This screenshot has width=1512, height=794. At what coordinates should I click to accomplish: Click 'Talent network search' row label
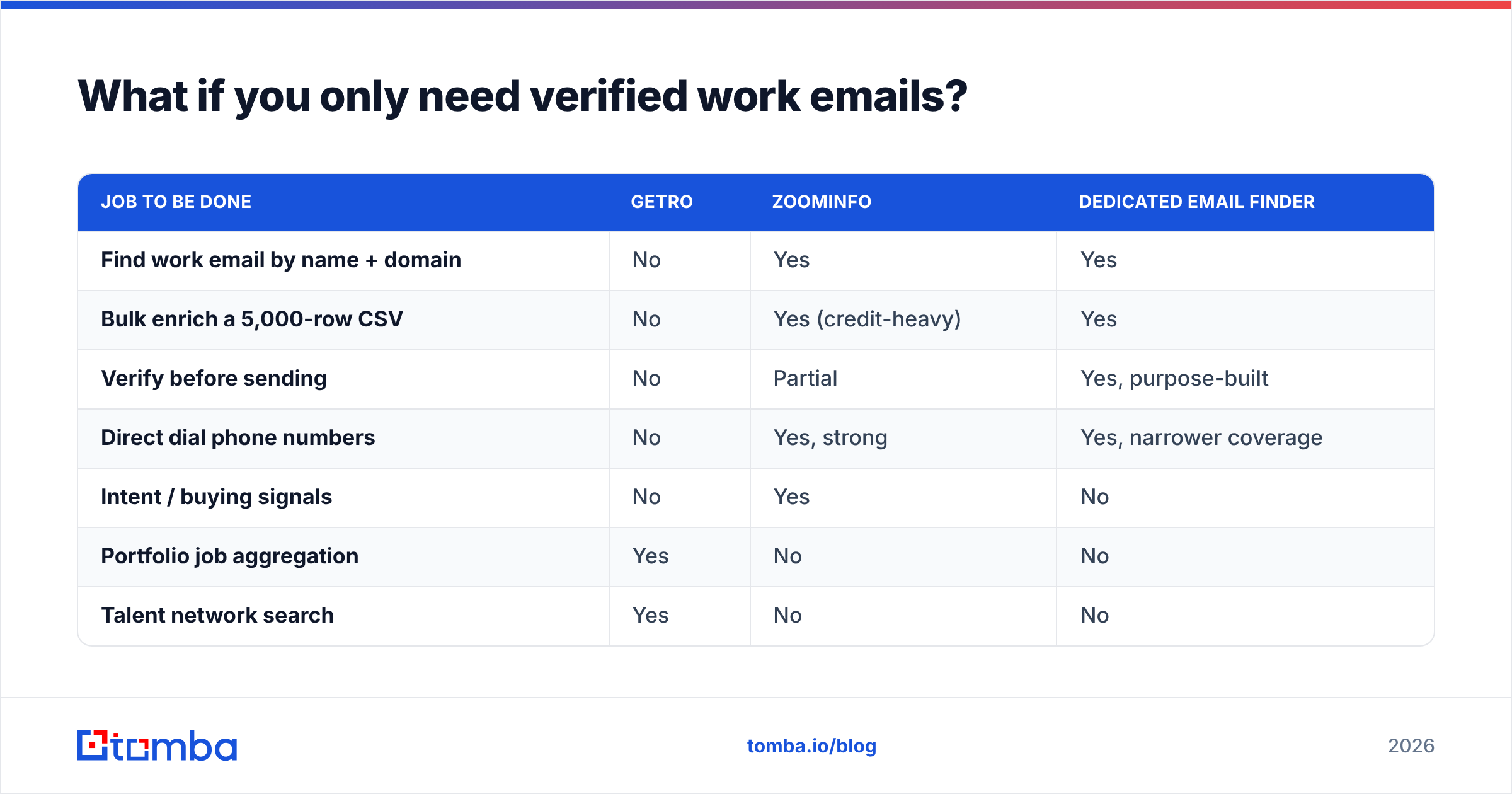[x=217, y=615]
